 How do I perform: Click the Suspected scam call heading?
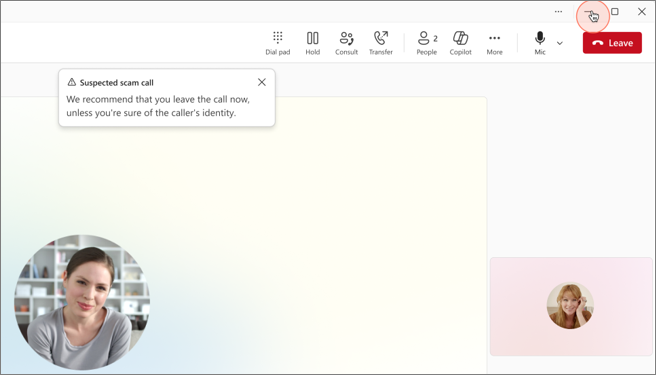coord(117,82)
